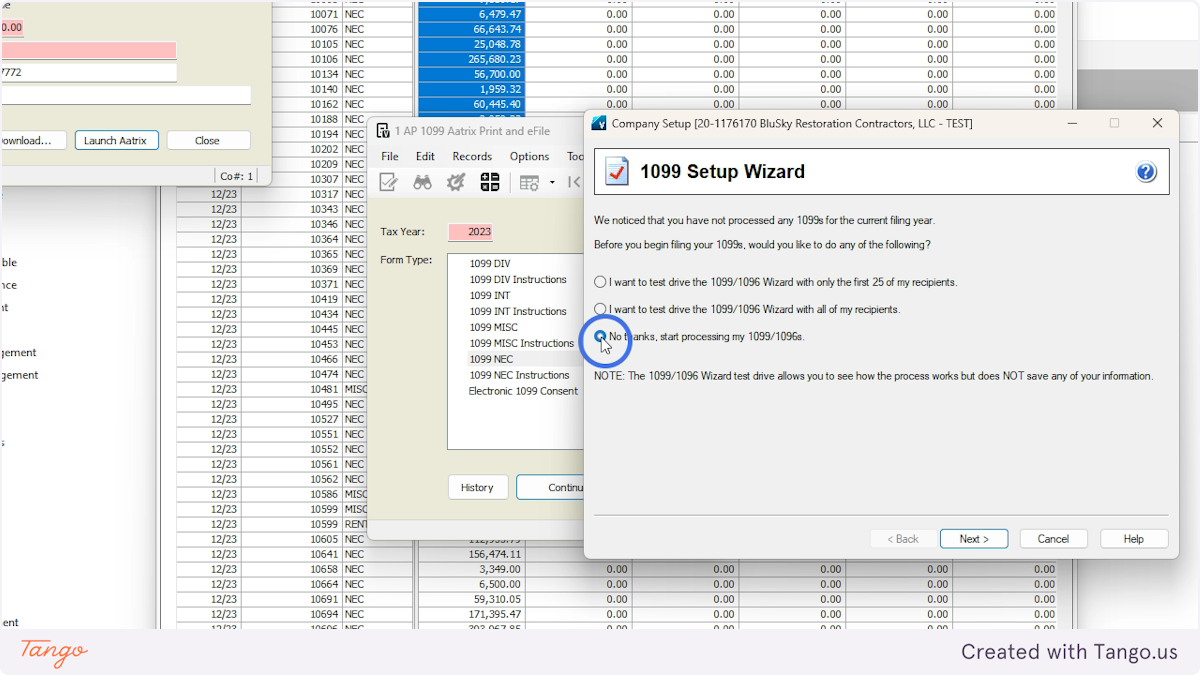1200x675 pixels.
Task: Select 1099 MISC Instructions in list
Action: pos(522,343)
